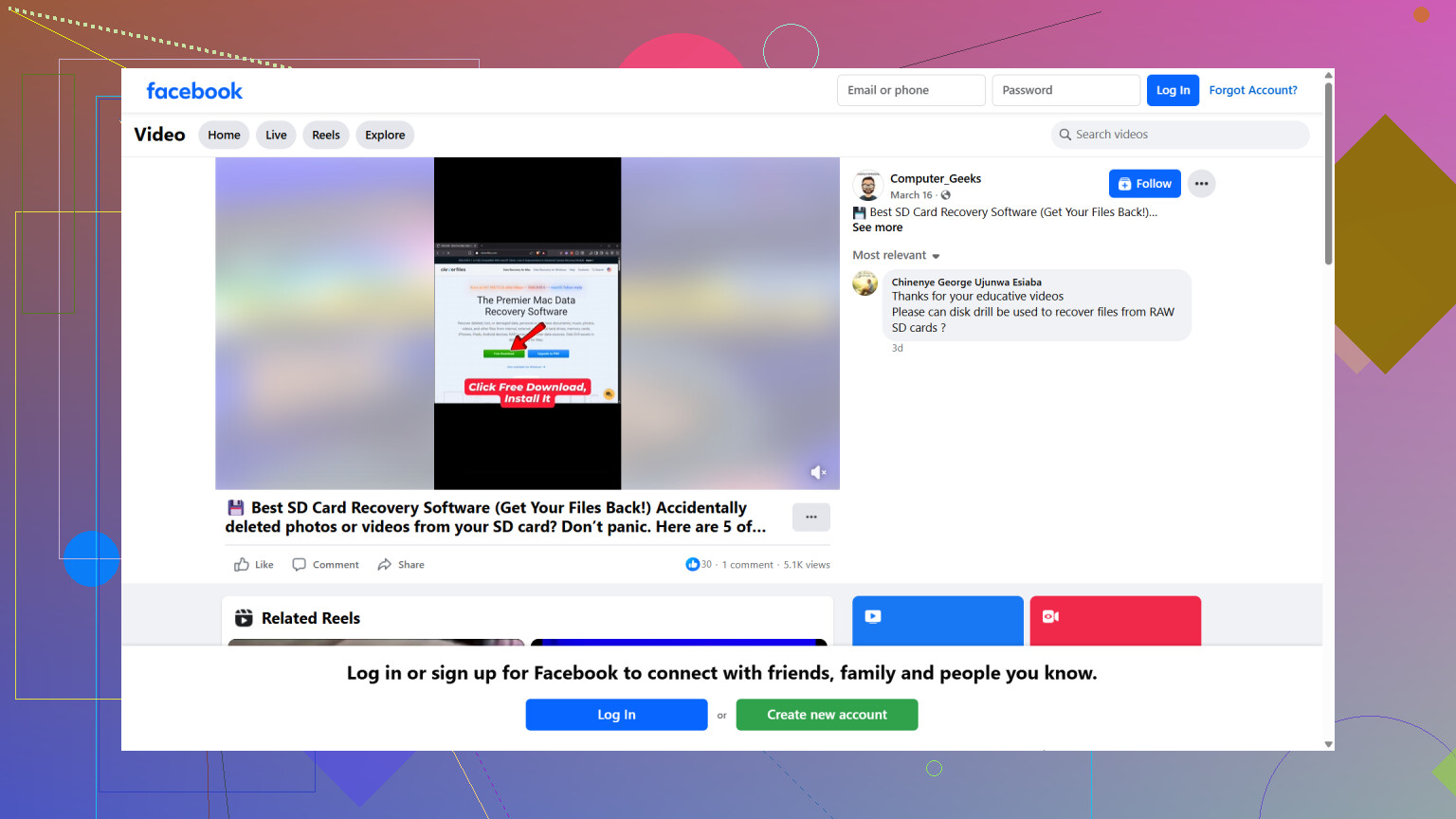Screen dimensions: 1456x819
Task: Click the Search videos box
Action: [x=1180, y=135]
